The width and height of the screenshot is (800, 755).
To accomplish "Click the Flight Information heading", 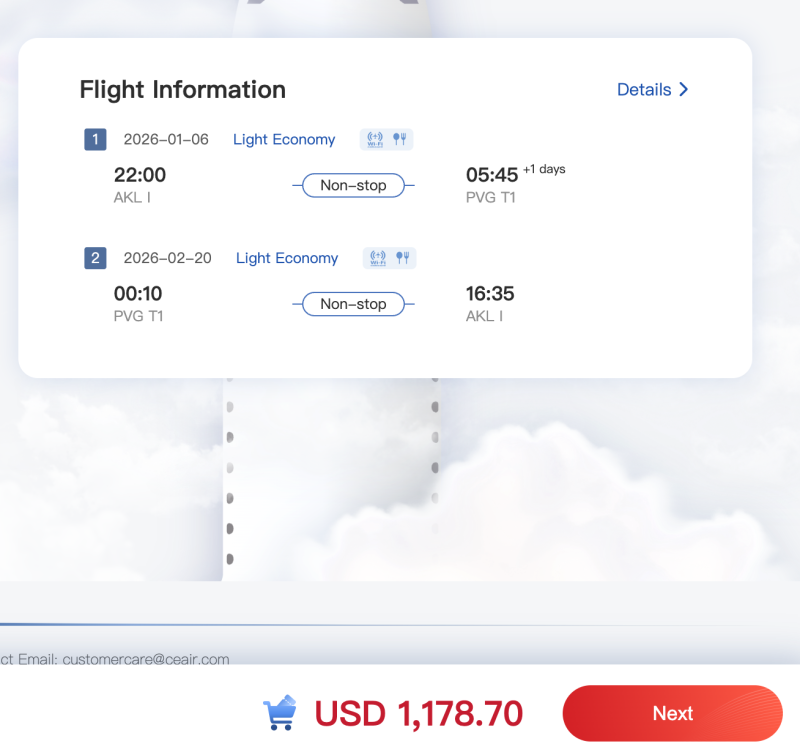I will (183, 90).
